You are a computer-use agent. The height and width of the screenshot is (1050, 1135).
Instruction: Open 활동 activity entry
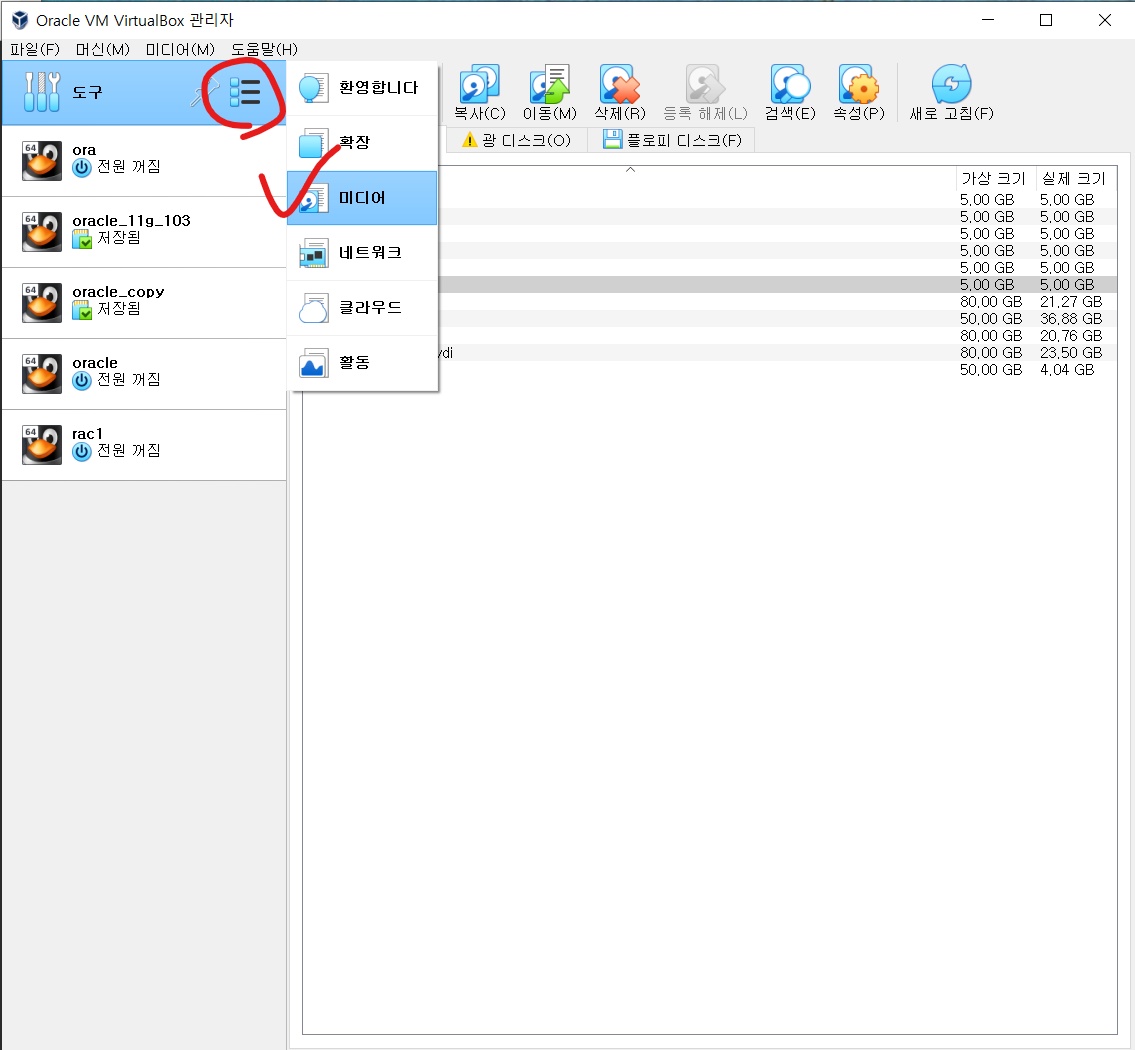point(363,363)
